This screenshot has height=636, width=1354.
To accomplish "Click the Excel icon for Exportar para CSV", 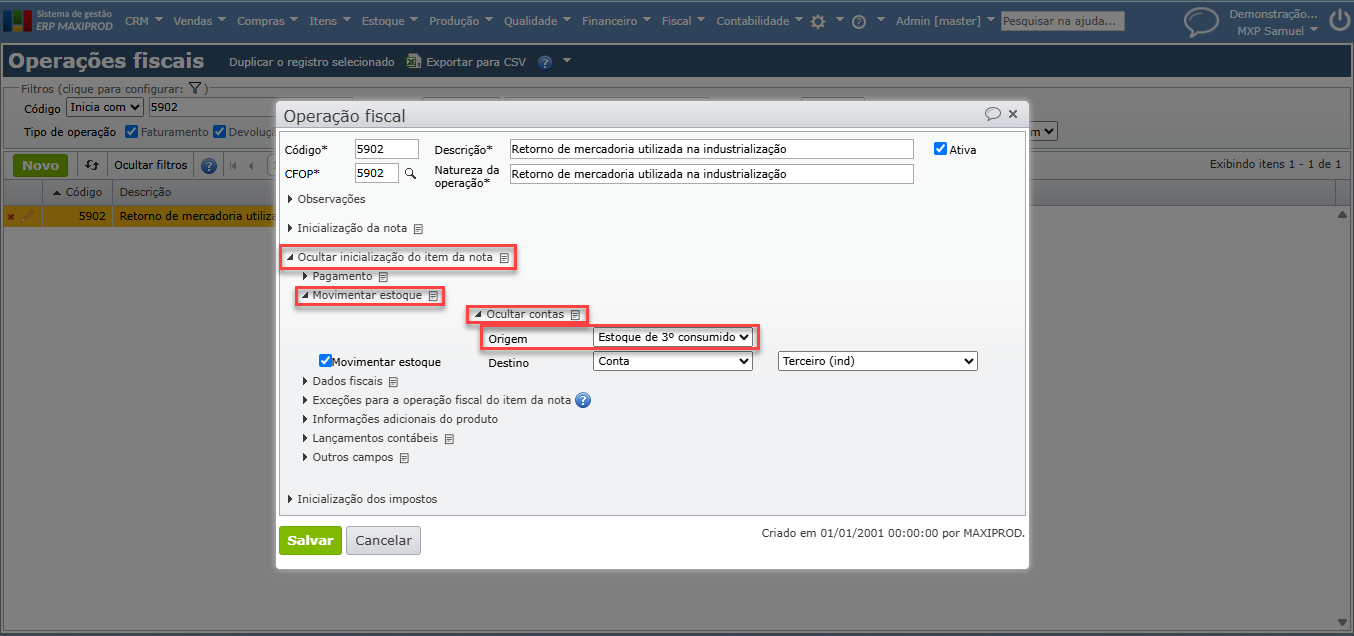I will click(x=414, y=62).
